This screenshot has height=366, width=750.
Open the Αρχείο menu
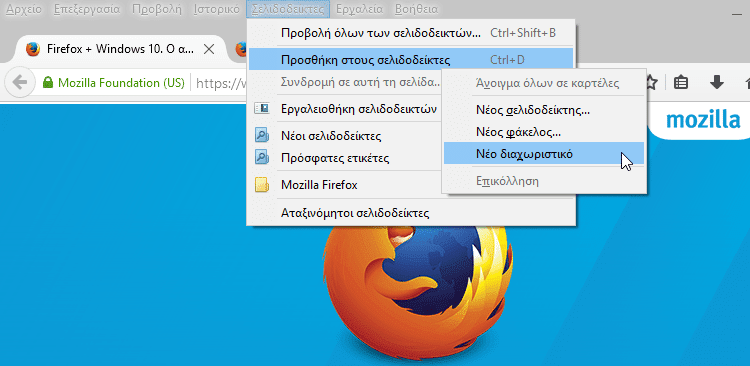tap(23, 9)
